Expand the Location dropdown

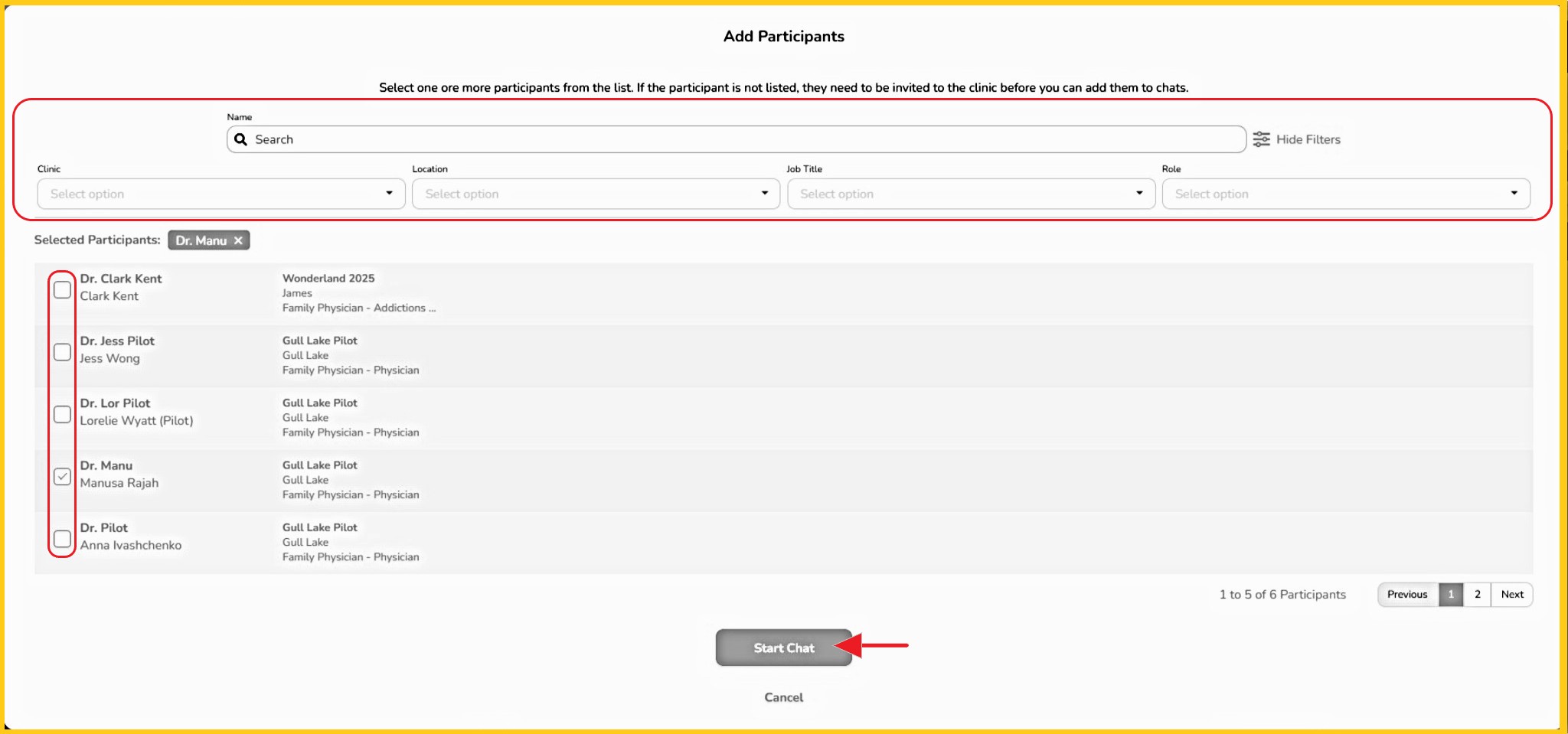click(596, 194)
